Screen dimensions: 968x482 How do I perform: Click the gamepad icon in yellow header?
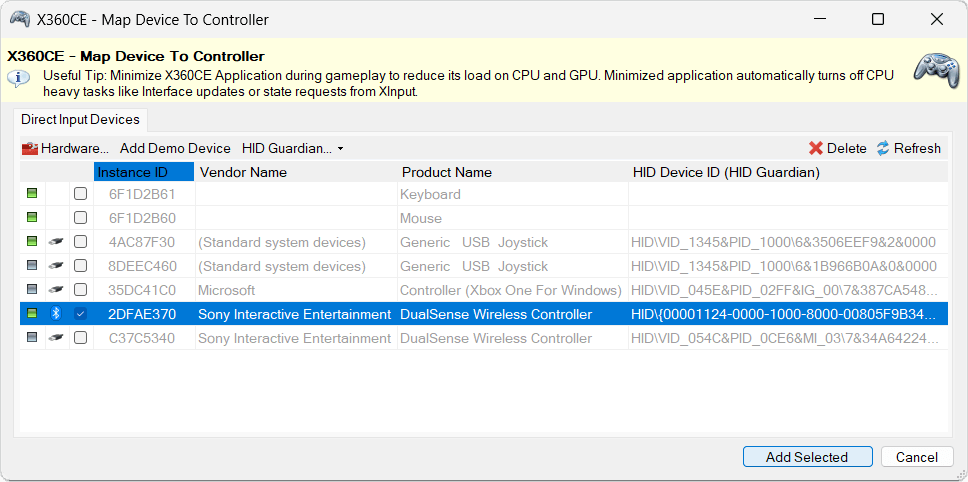pos(936,69)
